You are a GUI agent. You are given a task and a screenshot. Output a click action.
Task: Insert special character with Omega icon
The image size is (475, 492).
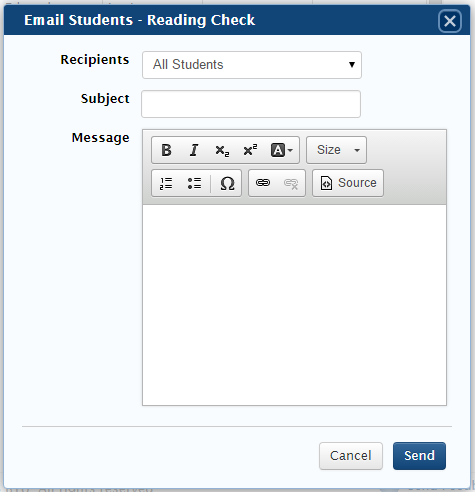tap(227, 183)
